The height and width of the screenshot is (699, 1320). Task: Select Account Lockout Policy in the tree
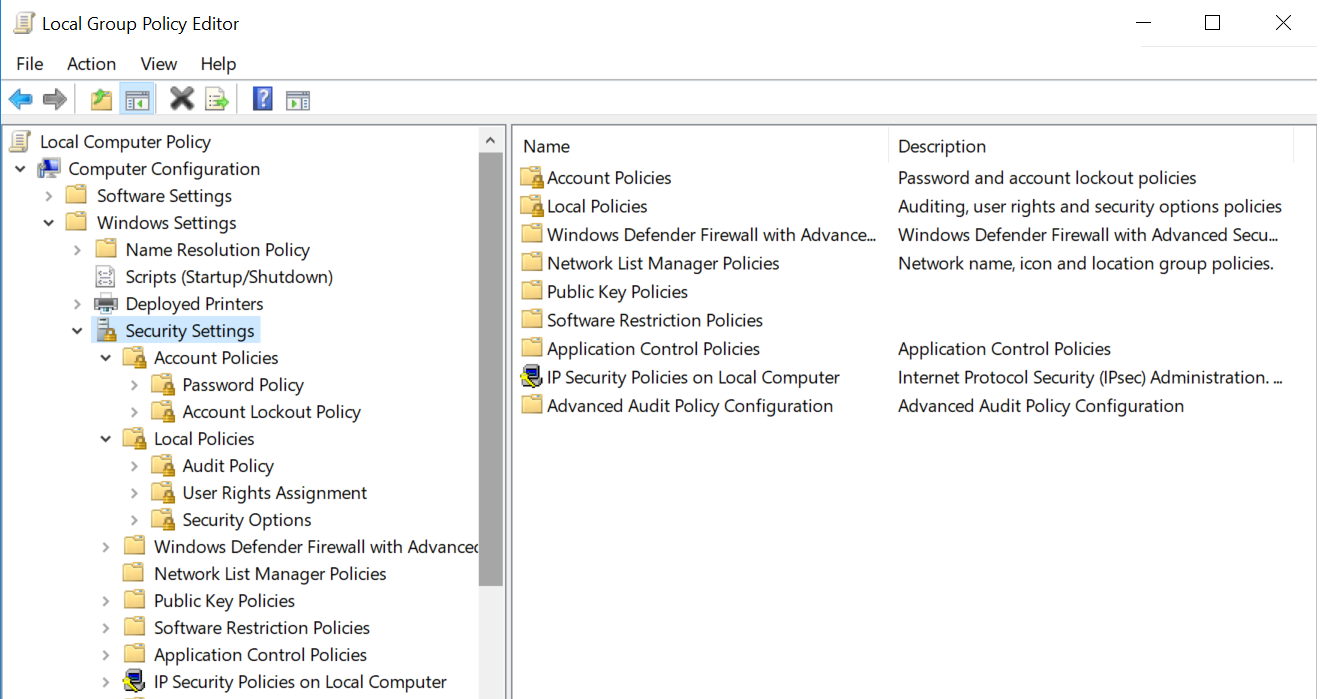tap(271, 412)
